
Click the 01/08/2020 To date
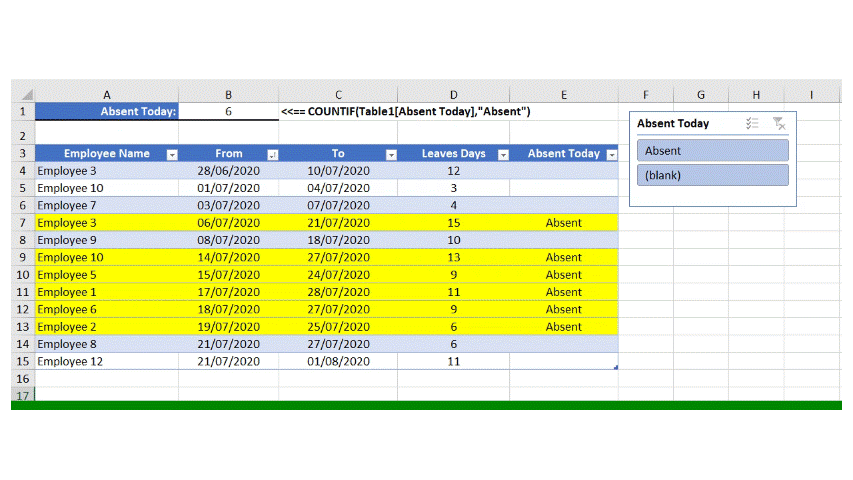click(x=338, y=361)
